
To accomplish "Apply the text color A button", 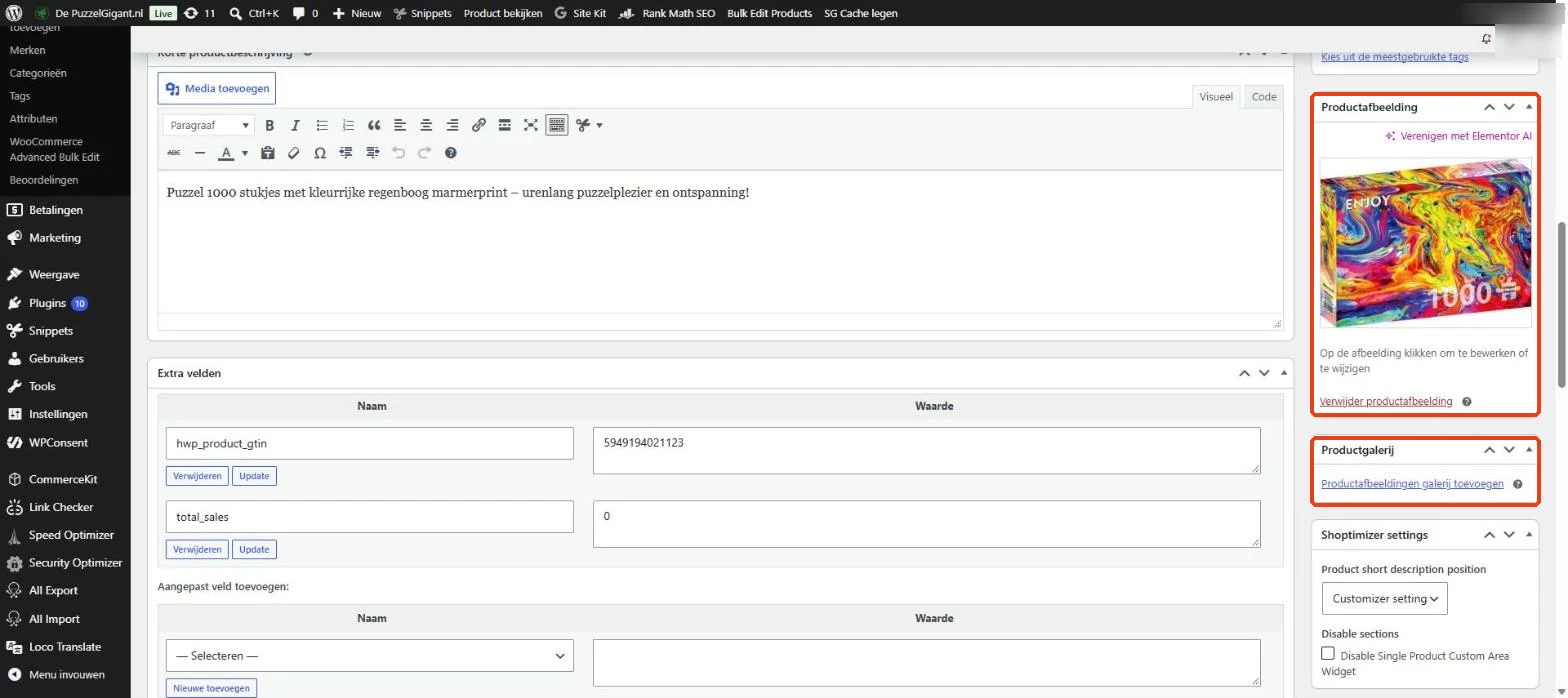I will (227, 153).
